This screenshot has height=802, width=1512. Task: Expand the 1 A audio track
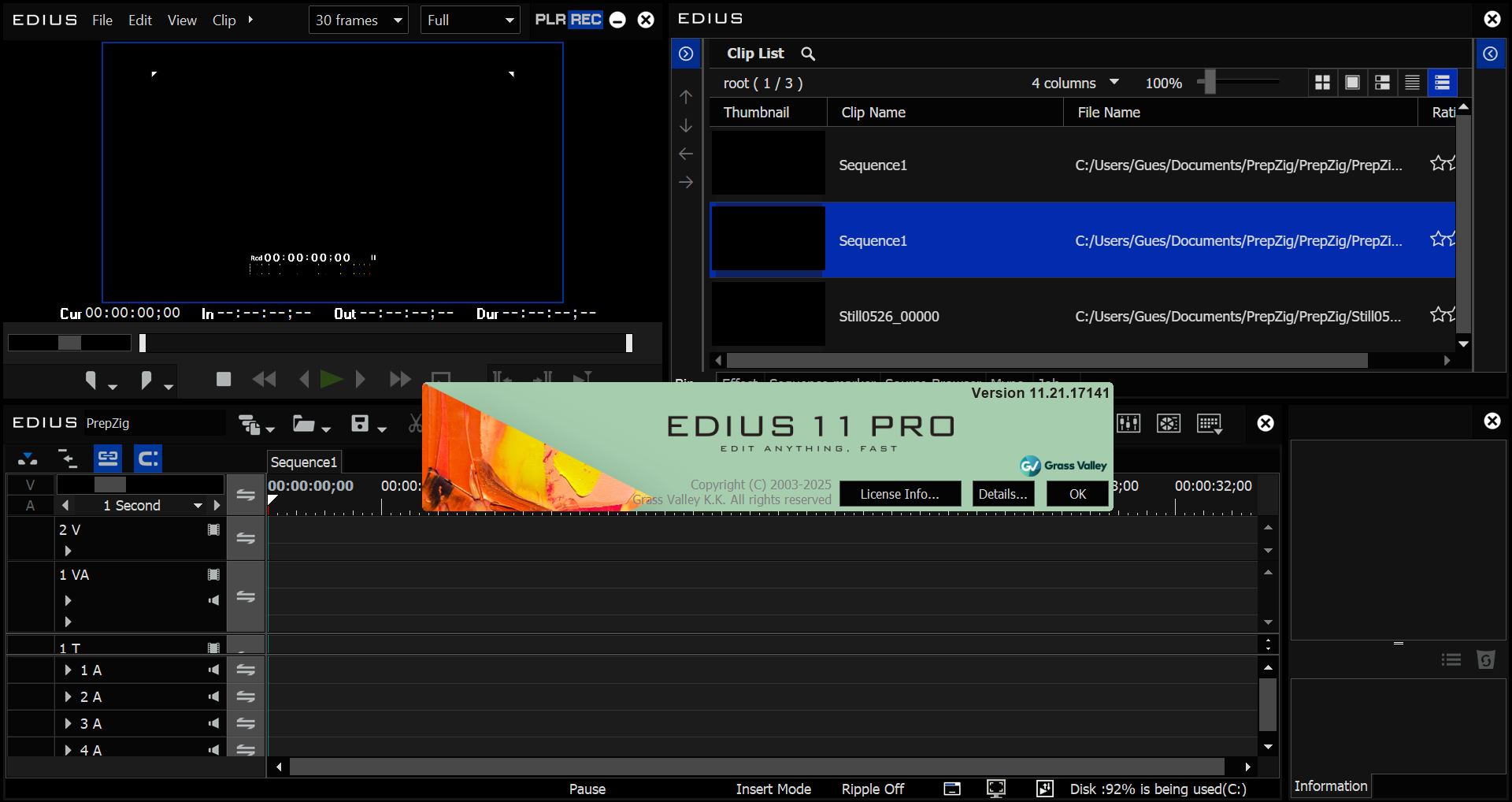point(68,670)
